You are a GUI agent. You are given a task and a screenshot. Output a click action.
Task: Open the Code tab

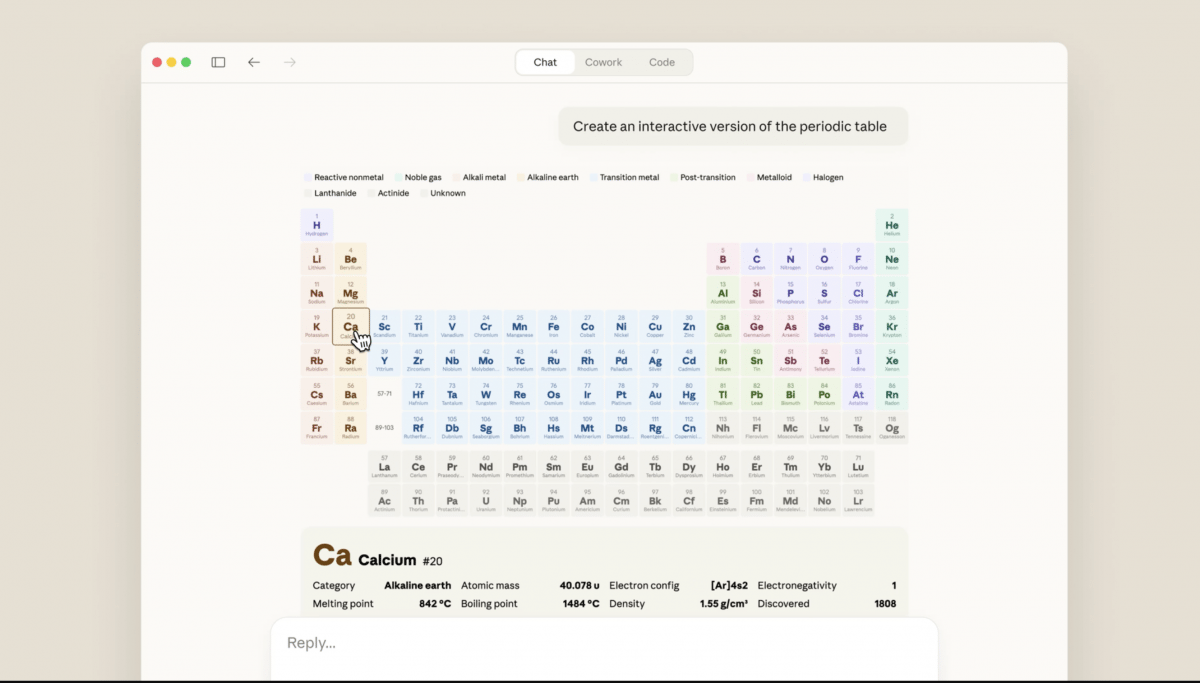(662, 62)
